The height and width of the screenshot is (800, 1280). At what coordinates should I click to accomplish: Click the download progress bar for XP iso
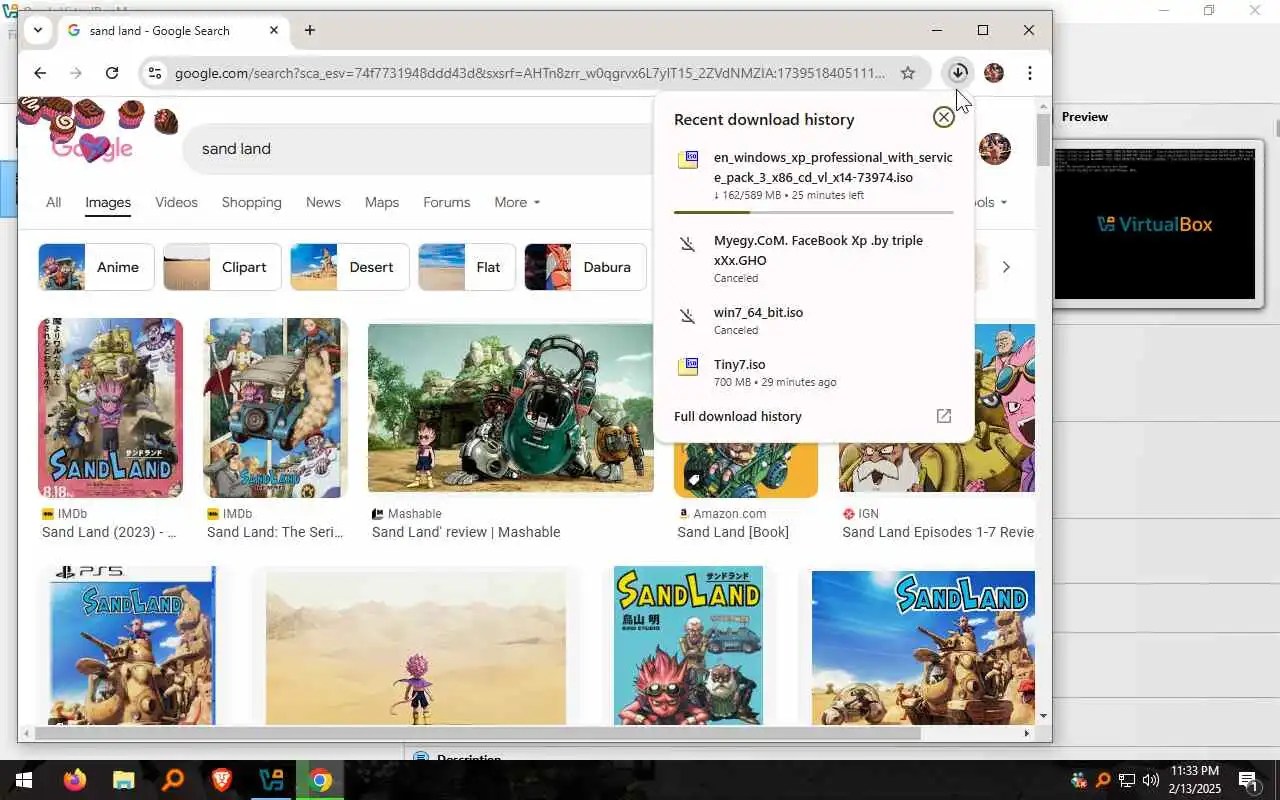813,212
